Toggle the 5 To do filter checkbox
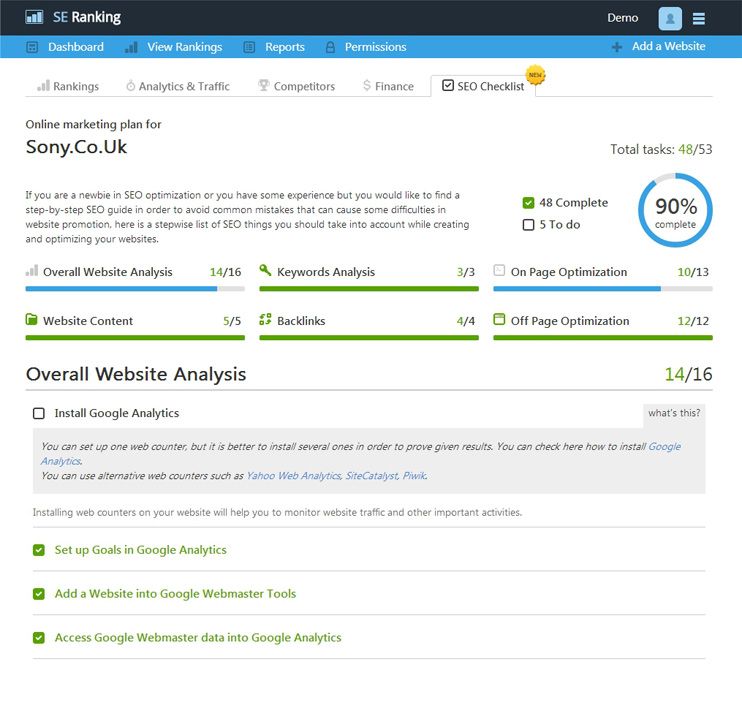 [x=528, y=225]
